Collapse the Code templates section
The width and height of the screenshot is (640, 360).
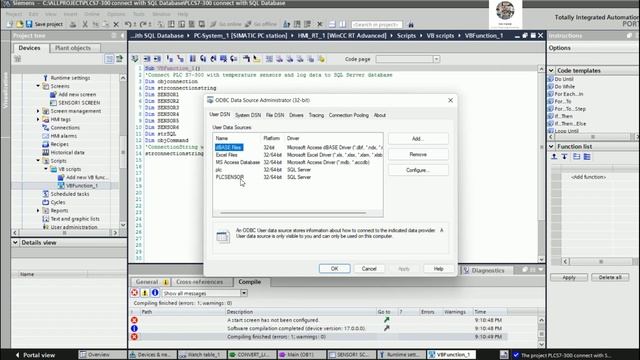coord(551,71)
